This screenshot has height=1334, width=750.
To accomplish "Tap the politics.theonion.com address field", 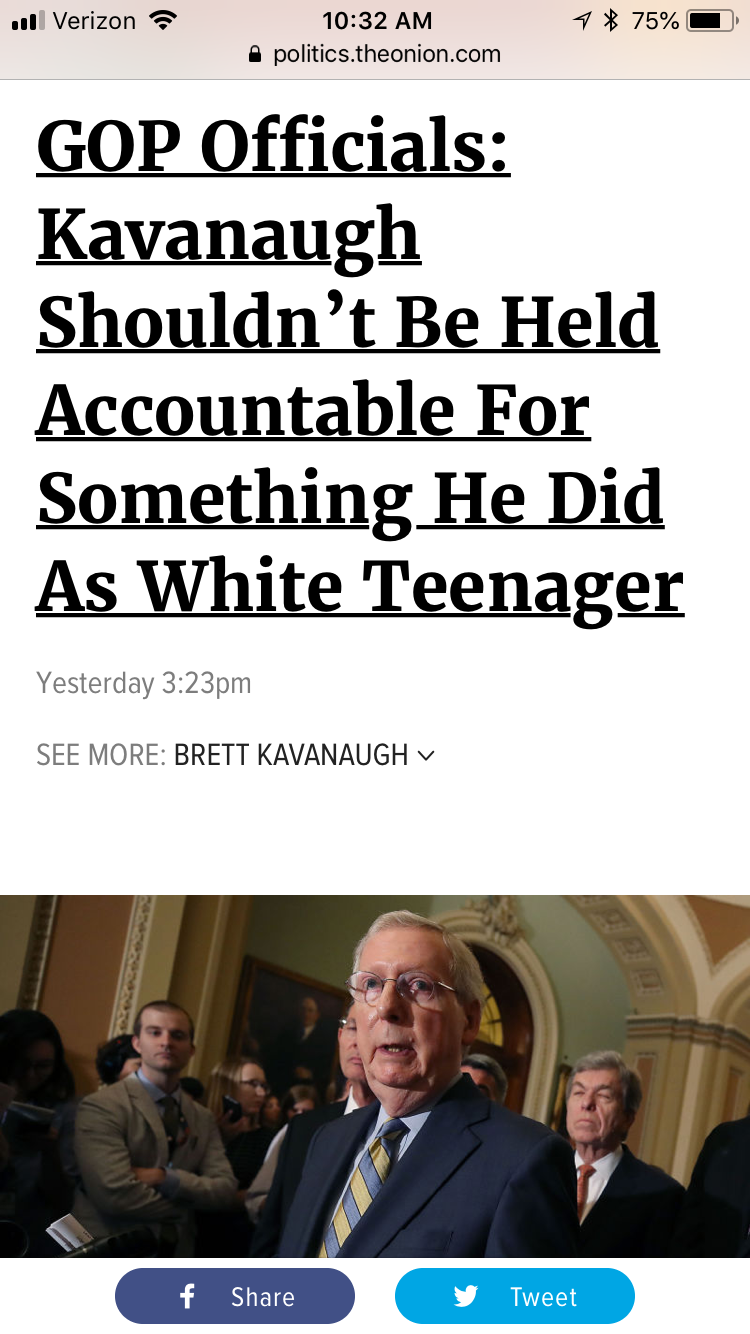I will pos(386,54).
